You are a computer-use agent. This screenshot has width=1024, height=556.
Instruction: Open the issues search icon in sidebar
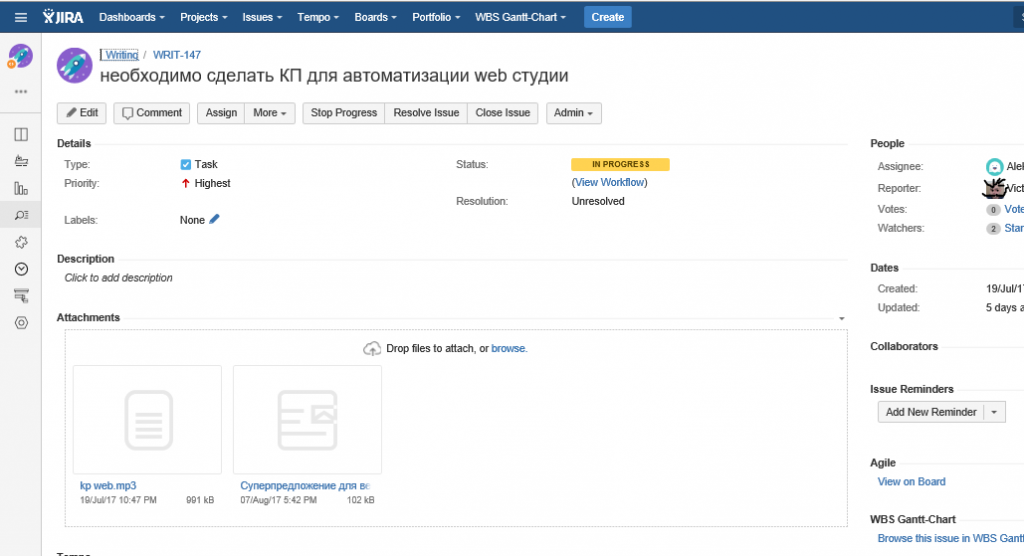pos(21,215)
